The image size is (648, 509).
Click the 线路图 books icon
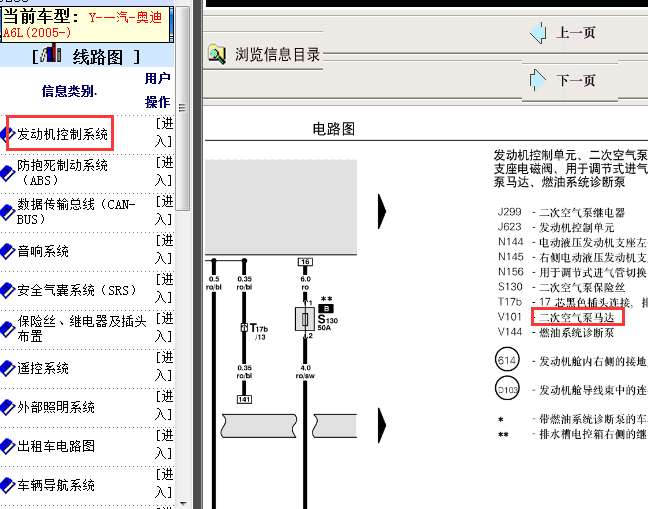pyautogui.click(x=51, y=53)
